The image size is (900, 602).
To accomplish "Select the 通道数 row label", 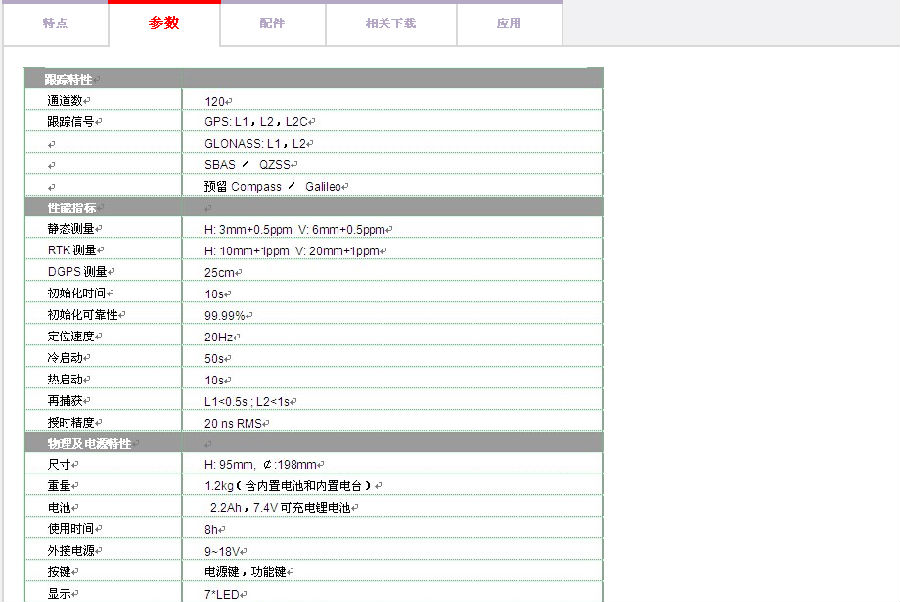I will click(x=65, y=101).
